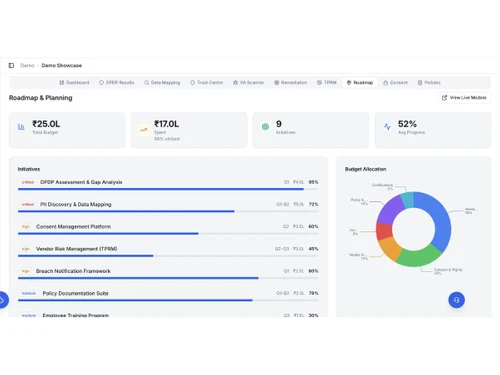Click the critical badge on DPDP Assessment
The height and width of the screenshot is (375, 500).
coord(28,182)
